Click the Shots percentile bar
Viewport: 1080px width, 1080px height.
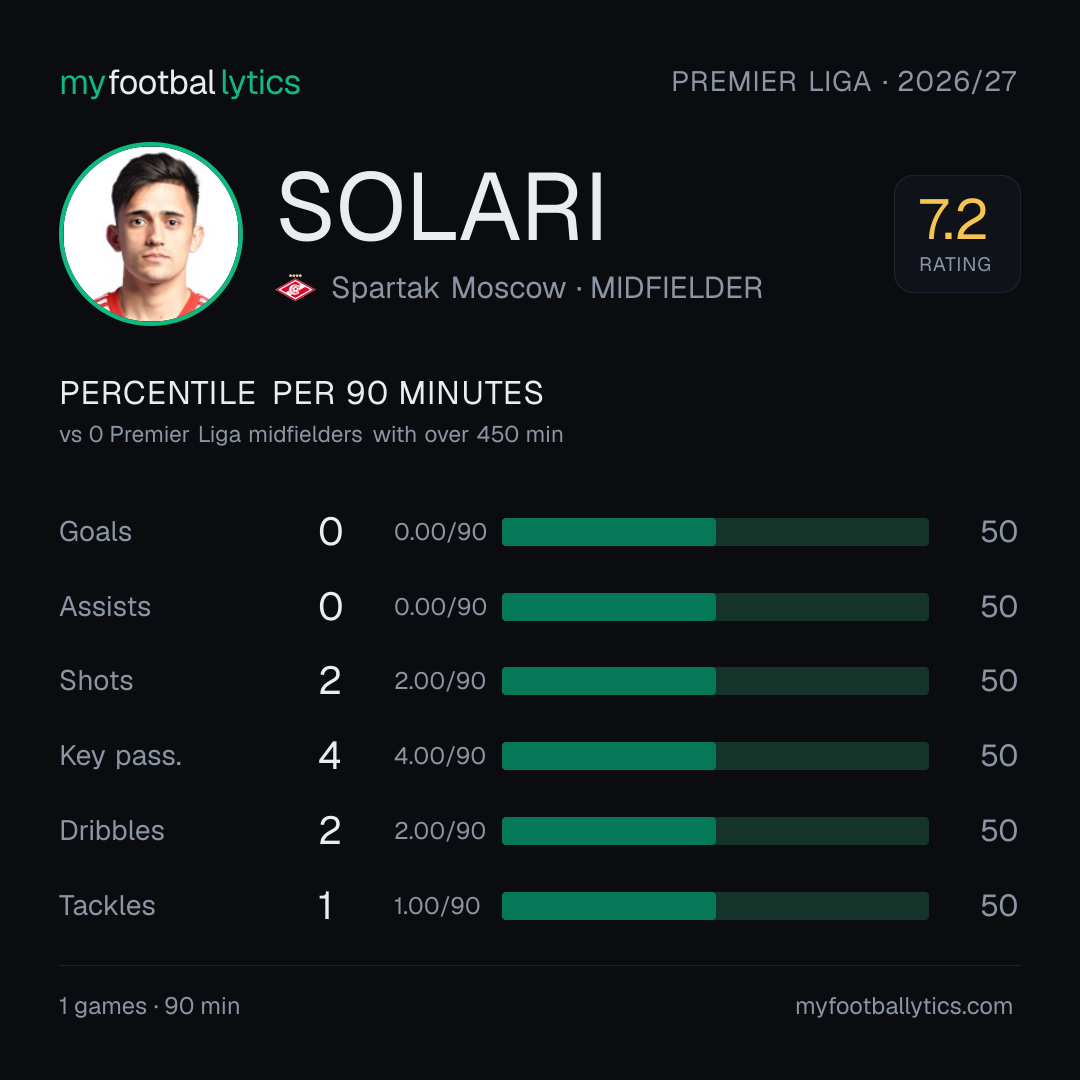click(x=715, y=681)
